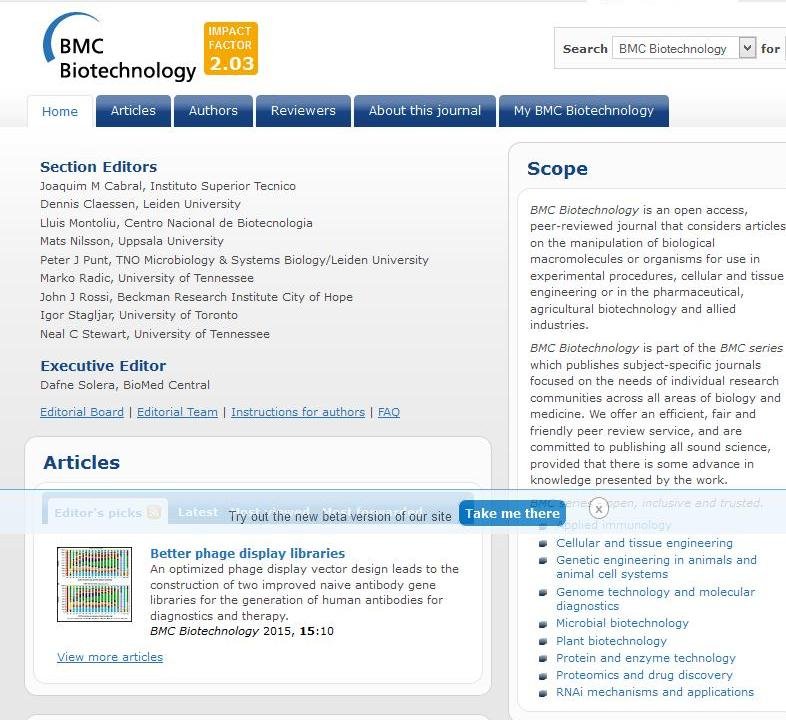Open Plant biotechnology section
The width and height of the screenshot is (786, 720).
click(611, 641)
